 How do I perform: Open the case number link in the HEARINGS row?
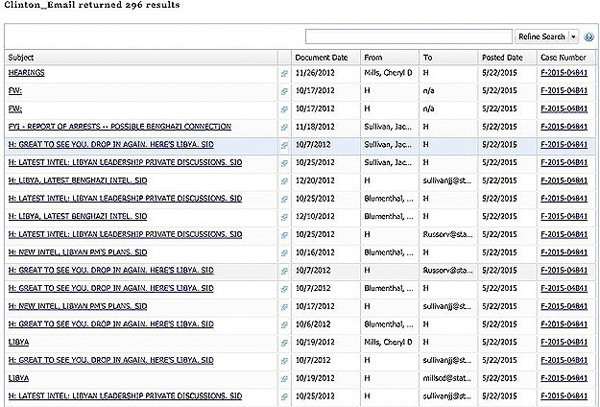[x=563, y=74]
